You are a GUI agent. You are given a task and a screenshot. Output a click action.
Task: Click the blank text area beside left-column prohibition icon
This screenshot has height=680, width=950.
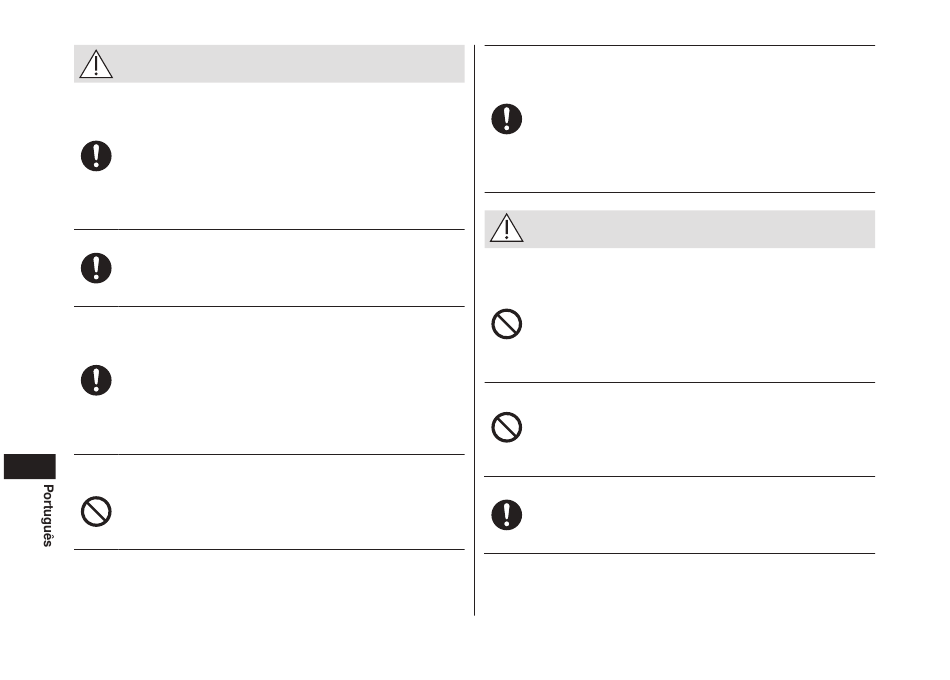291,502
